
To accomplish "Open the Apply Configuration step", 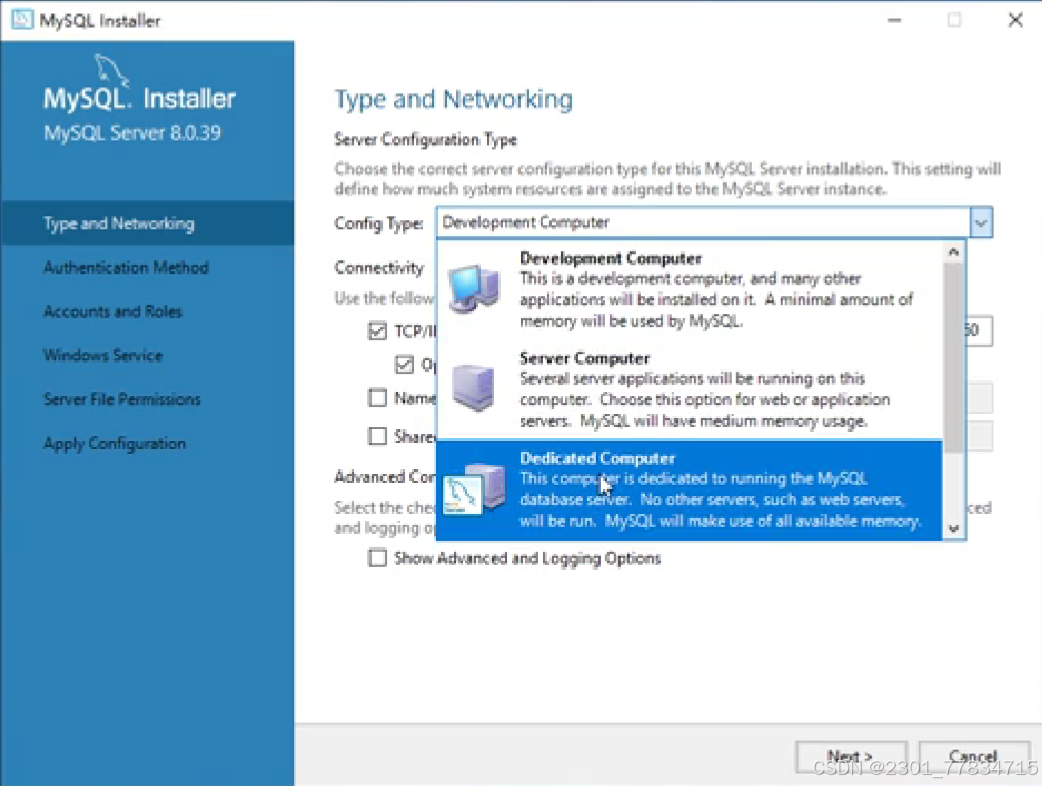I will (x=114, y=443).
